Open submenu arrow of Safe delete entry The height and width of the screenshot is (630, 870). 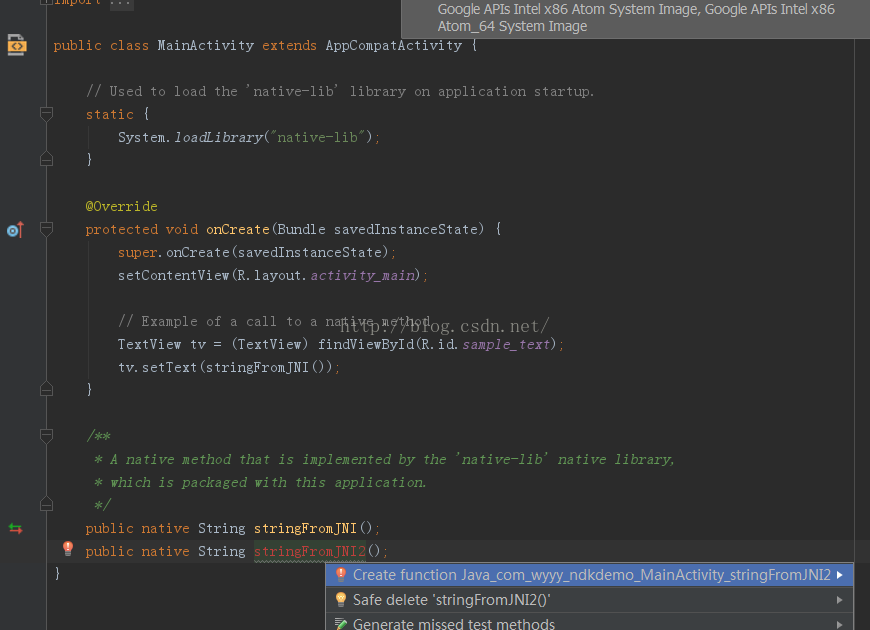pyautogui.click(x=839, y=600)
